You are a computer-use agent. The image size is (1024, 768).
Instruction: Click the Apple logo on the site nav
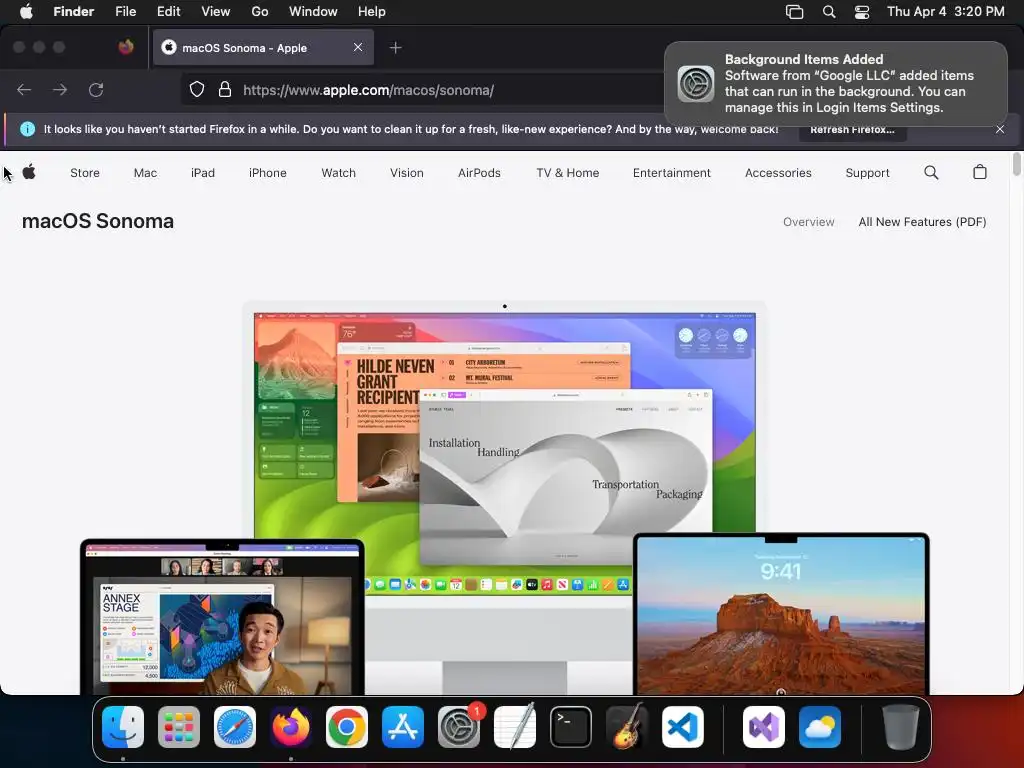(x=29, y=172)
